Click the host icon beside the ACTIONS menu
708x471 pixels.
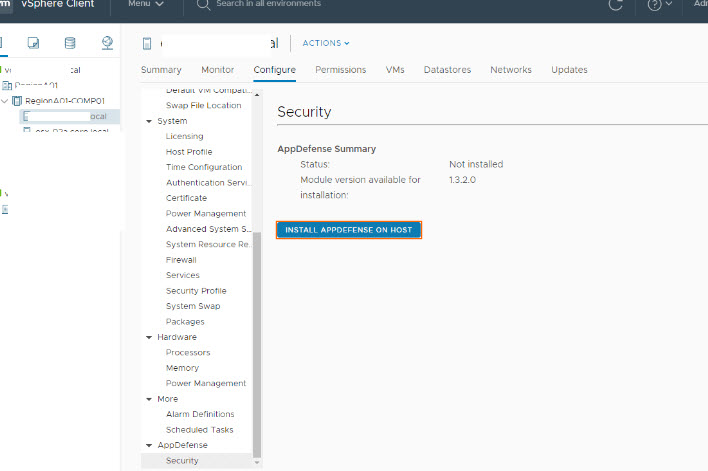coord(147,43)
